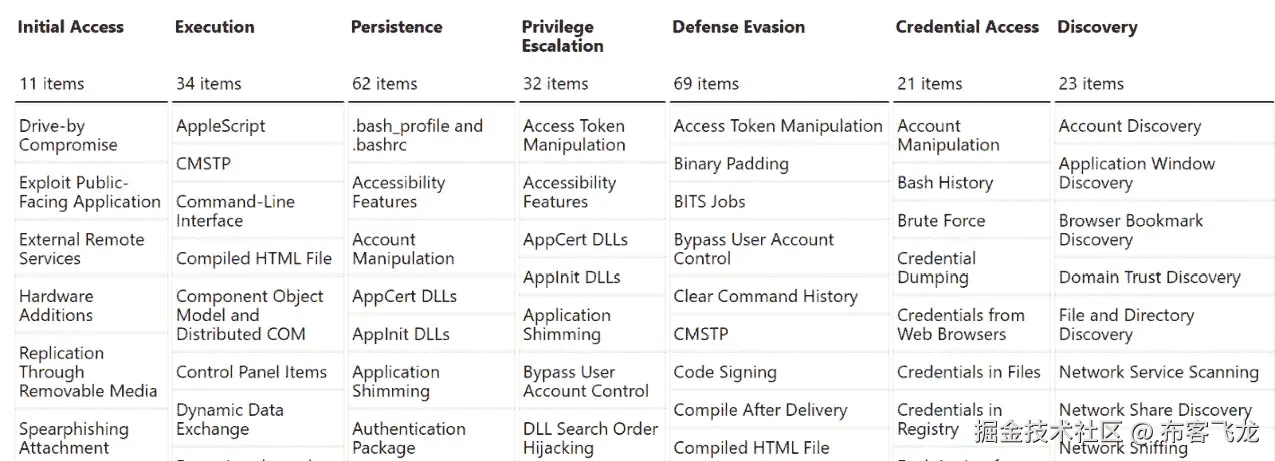The image size is (1275, 461).
Task: Open the Code Signing technique
Action: tap(725, 372)
